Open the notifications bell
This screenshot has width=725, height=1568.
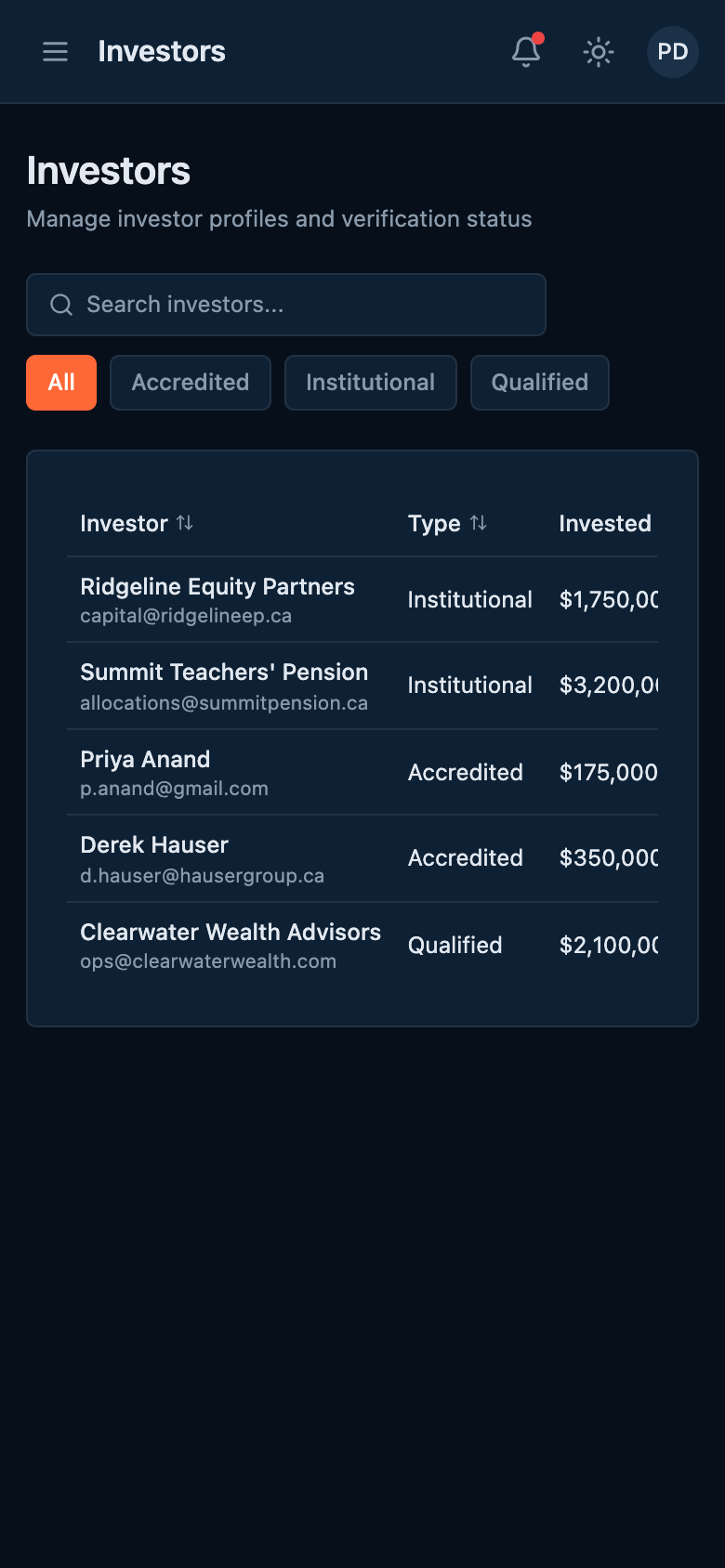[x=525, y=53]
